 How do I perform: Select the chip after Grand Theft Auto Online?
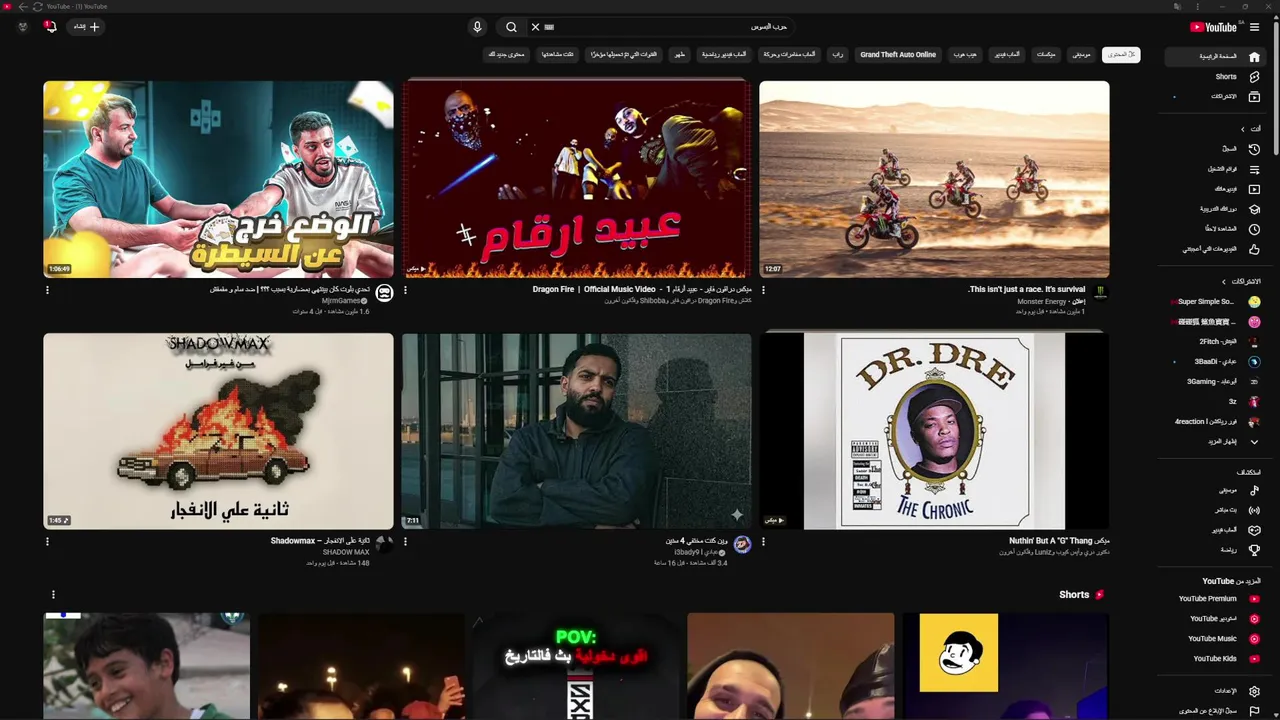click(x=838, y=55)
